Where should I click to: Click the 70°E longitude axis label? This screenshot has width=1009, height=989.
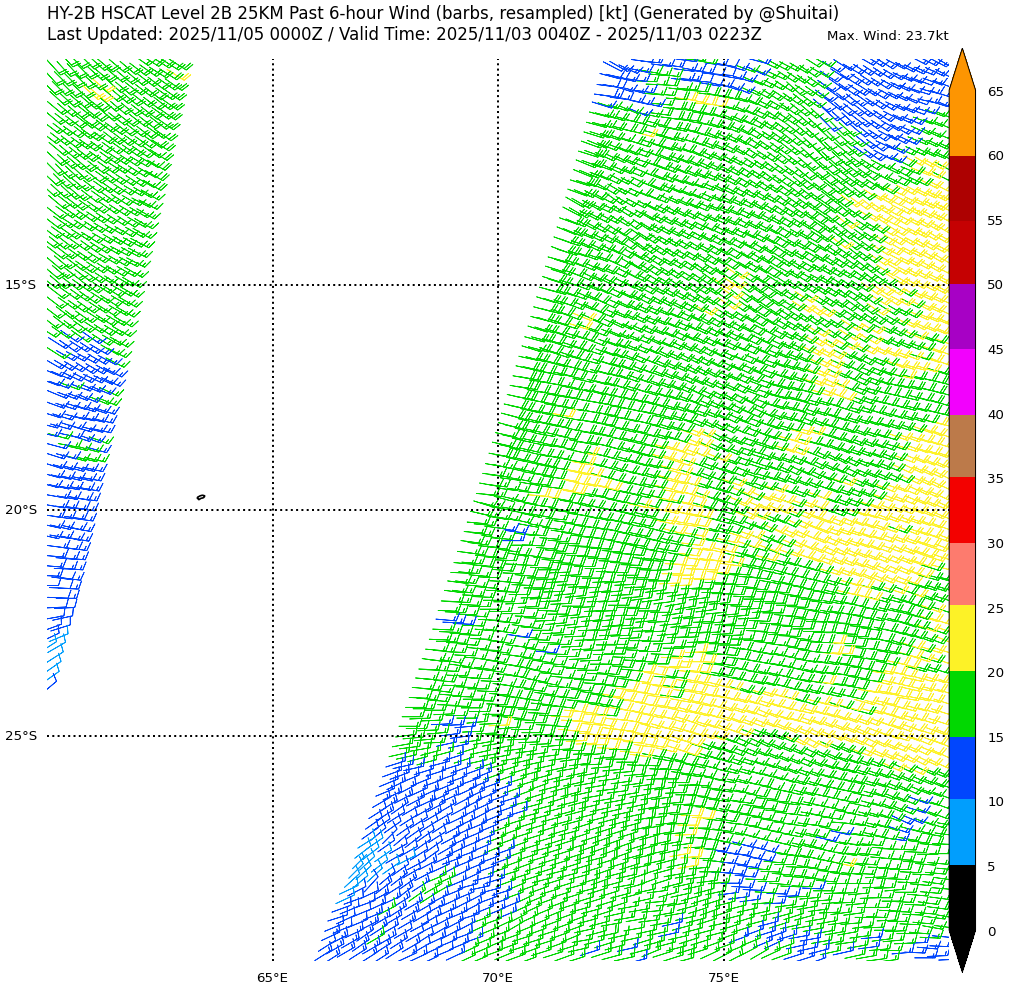498,977
